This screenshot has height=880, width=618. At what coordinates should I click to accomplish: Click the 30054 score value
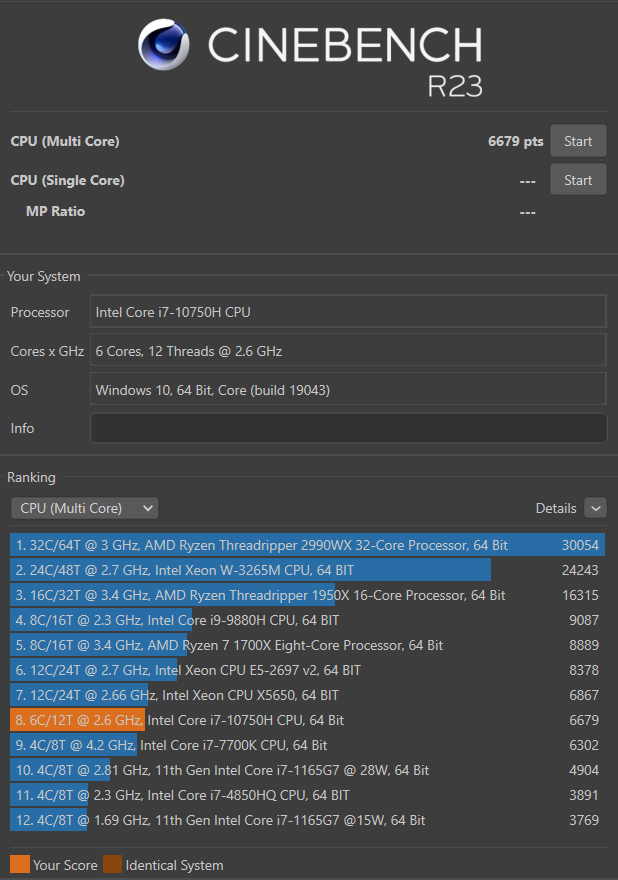click(x=580, y=545)
